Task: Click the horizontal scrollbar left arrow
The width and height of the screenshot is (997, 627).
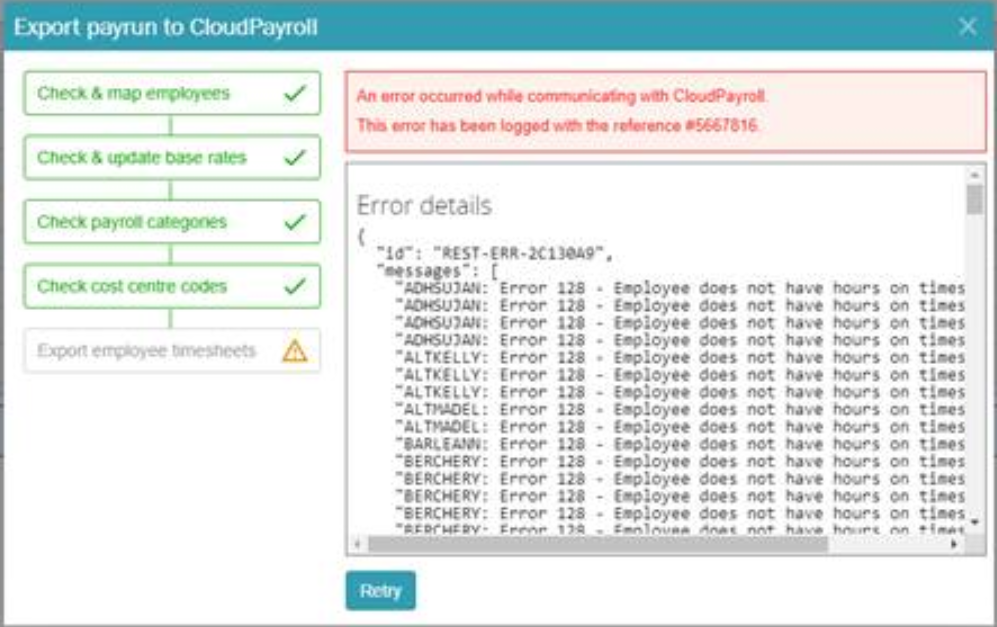Action: (x=357, y=544)
